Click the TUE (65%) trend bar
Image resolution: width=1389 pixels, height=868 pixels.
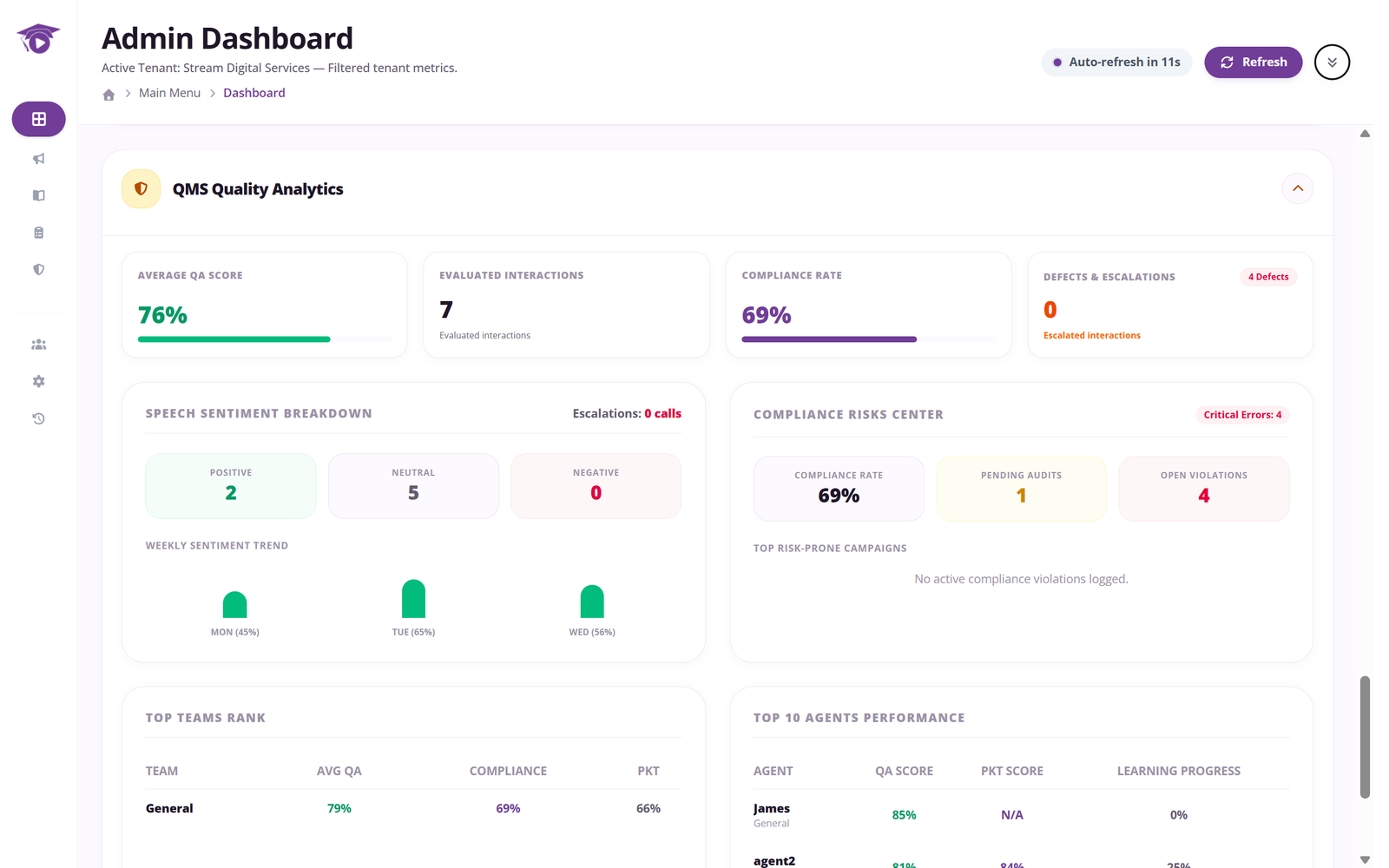[x=413, y=599]
